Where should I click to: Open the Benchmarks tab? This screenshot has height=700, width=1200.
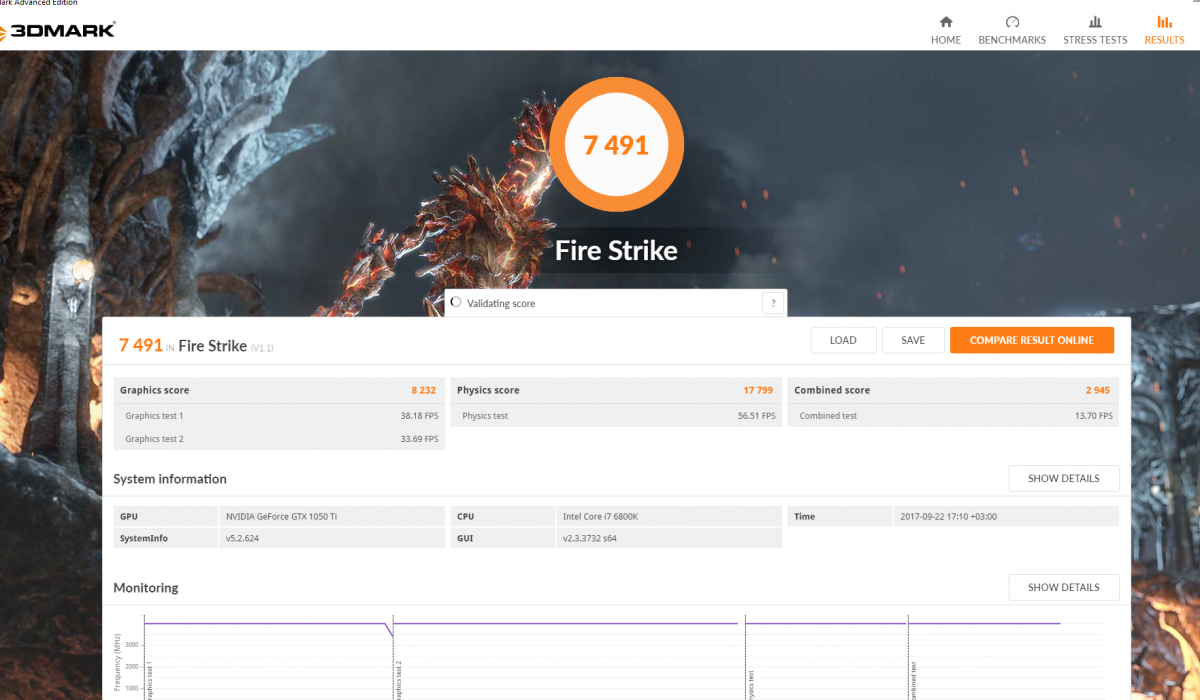point(1012,30)
